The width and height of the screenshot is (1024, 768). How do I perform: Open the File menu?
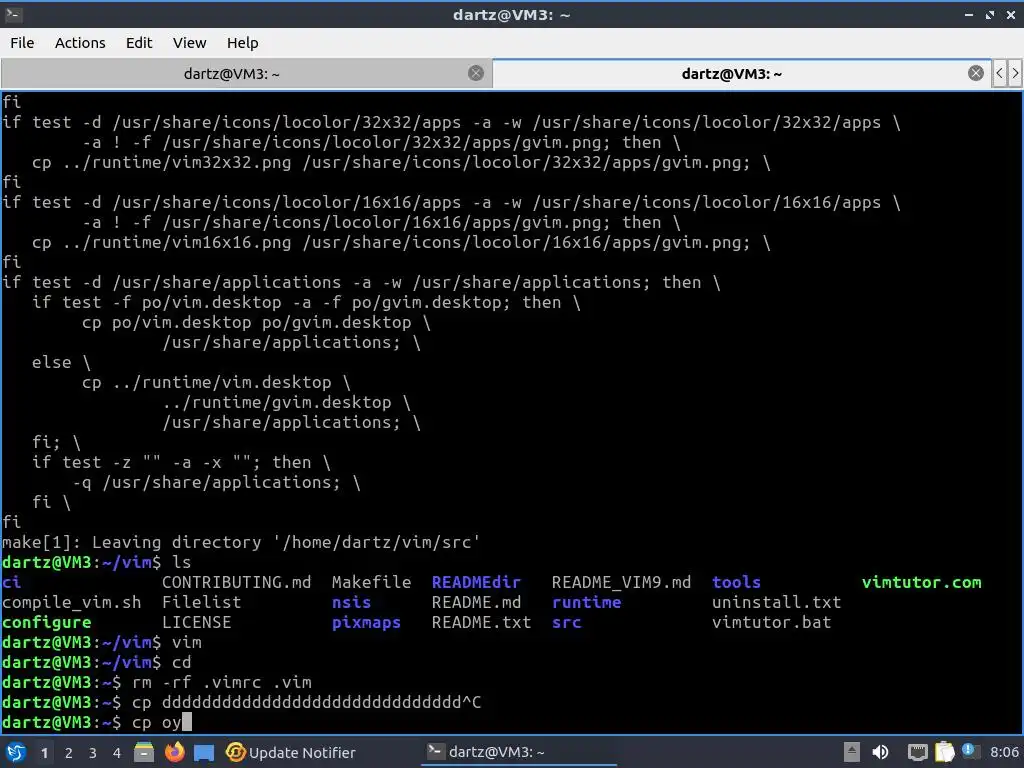(22, 43)
